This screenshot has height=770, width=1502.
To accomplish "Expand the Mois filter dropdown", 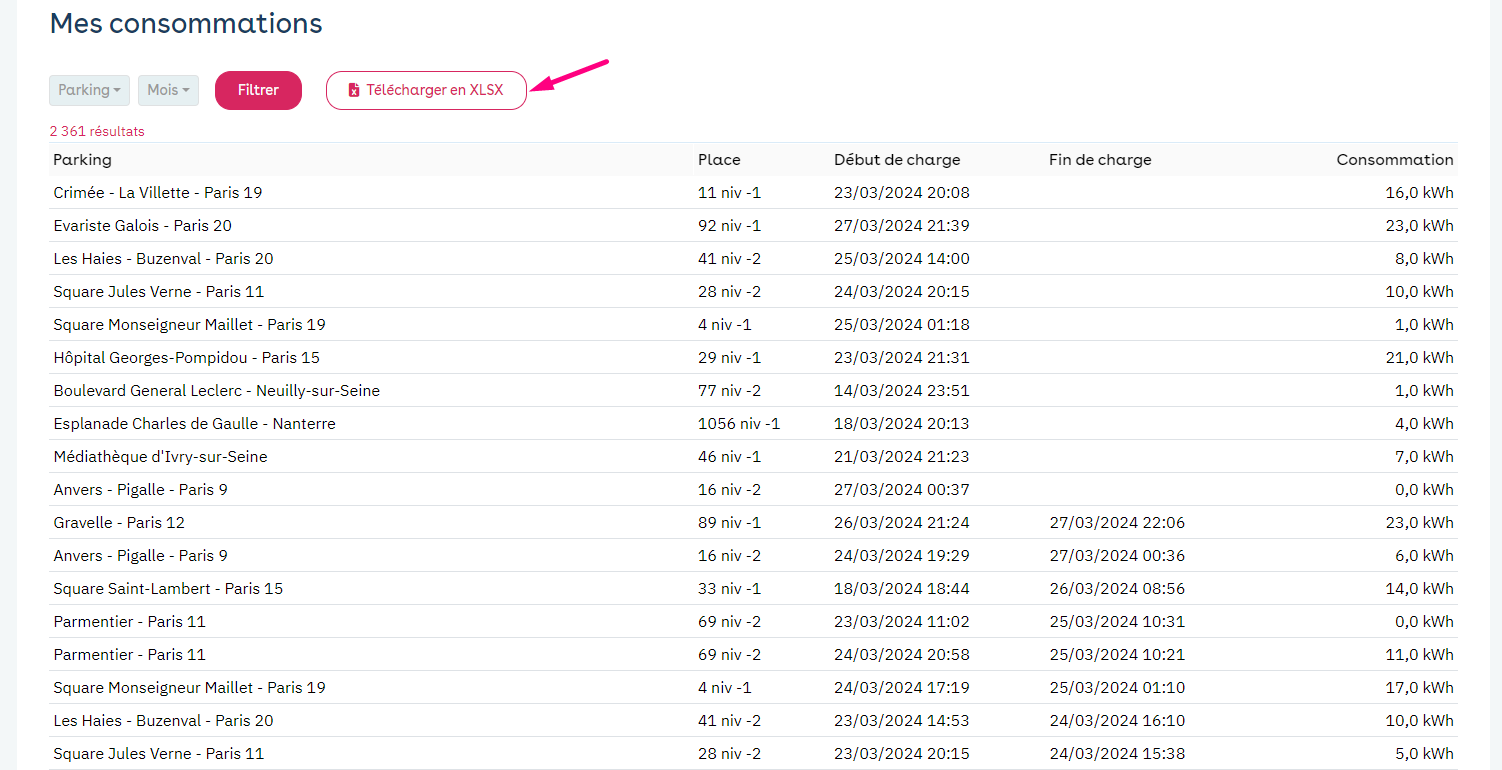I will [x=168, y=90].
